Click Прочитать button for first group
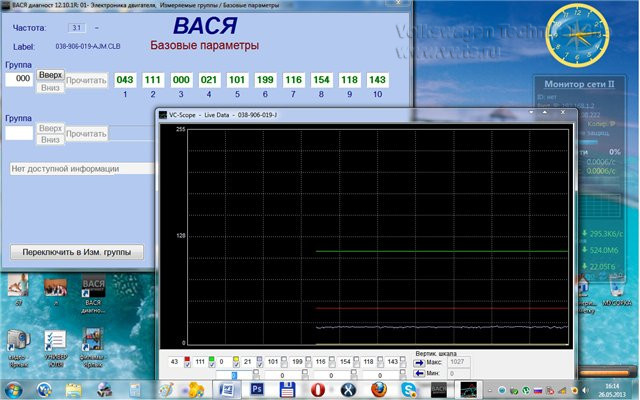Viewport: 640px width, 400px height. coord(86,80)
